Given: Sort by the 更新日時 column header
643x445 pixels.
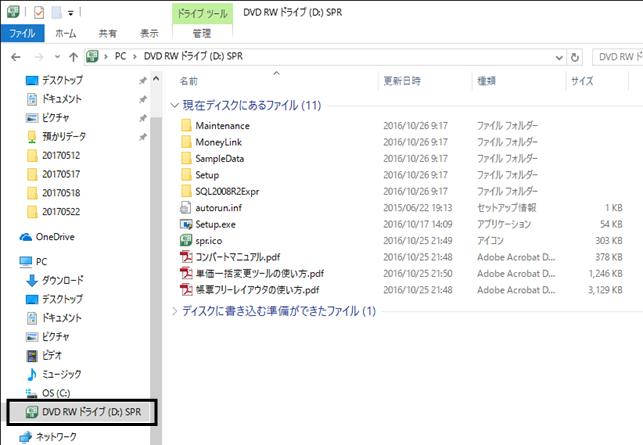Looking at the screenshot, I should [402, 81].
